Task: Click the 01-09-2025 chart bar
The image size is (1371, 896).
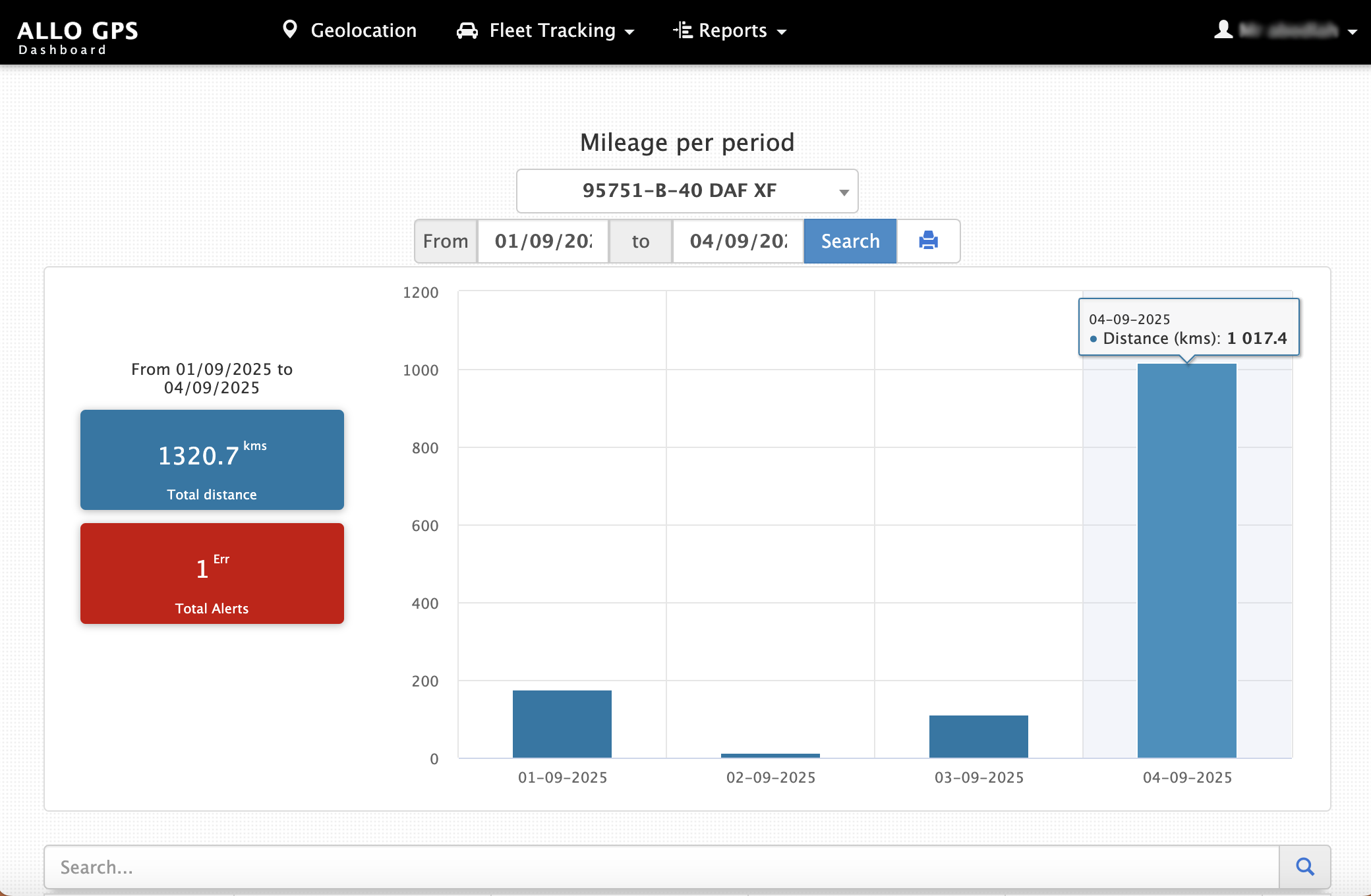Action: 562,723
